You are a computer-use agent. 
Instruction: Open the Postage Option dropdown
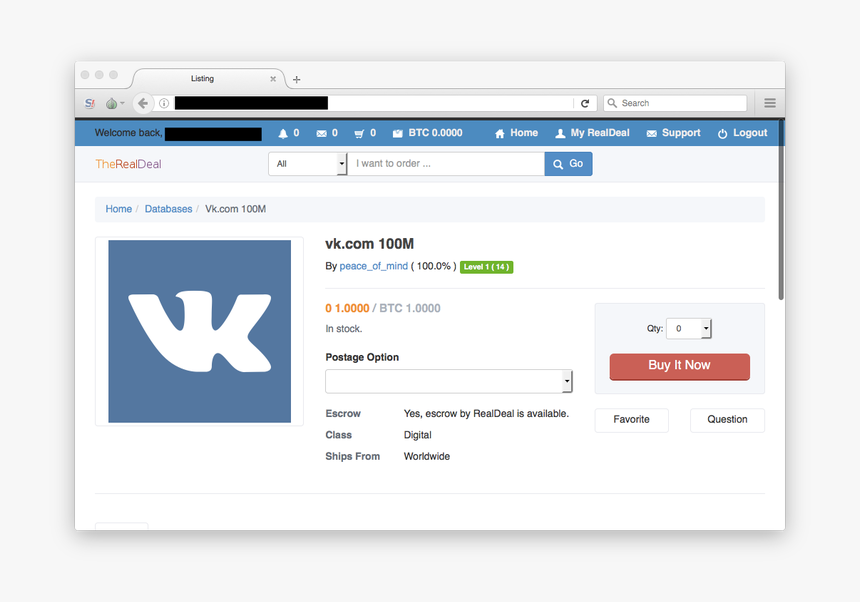[x=449, y=381]
